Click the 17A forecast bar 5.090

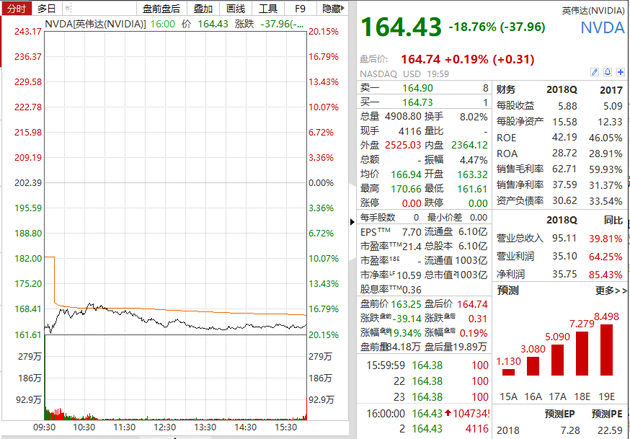tap(557, 359)
